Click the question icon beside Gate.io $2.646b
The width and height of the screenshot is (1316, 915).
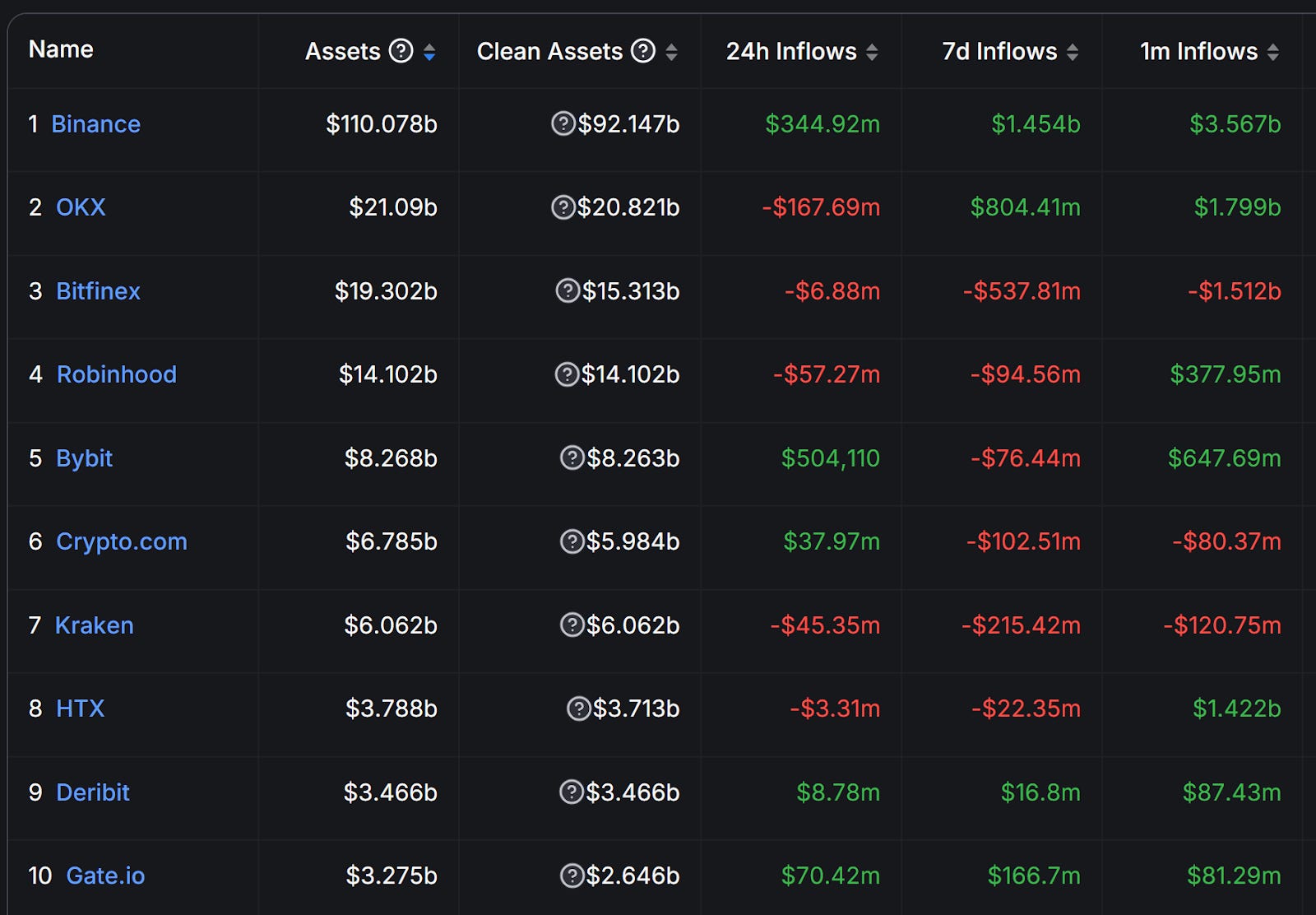[572, 876]
